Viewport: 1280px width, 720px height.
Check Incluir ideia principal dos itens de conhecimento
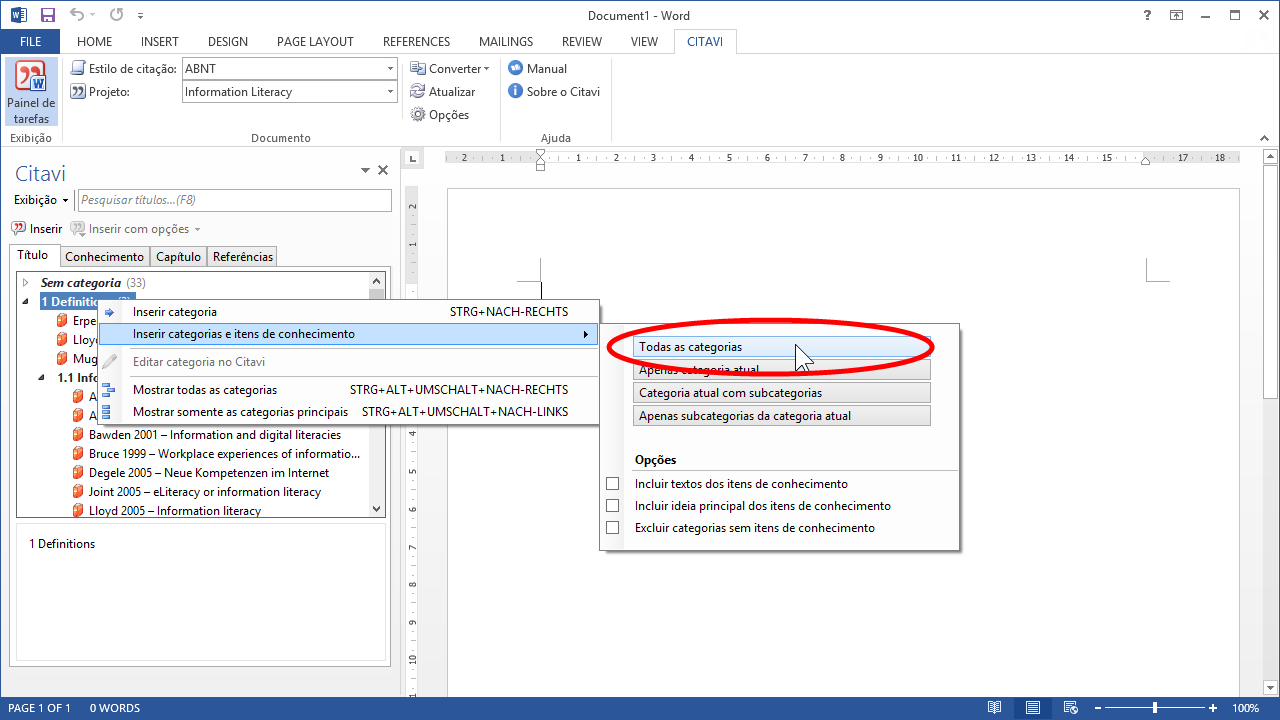pos(613,506)
